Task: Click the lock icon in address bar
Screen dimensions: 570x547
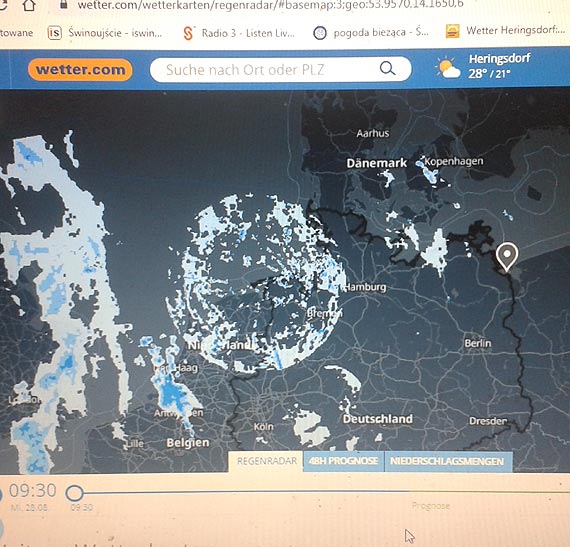Action: (x=64, y=4)
